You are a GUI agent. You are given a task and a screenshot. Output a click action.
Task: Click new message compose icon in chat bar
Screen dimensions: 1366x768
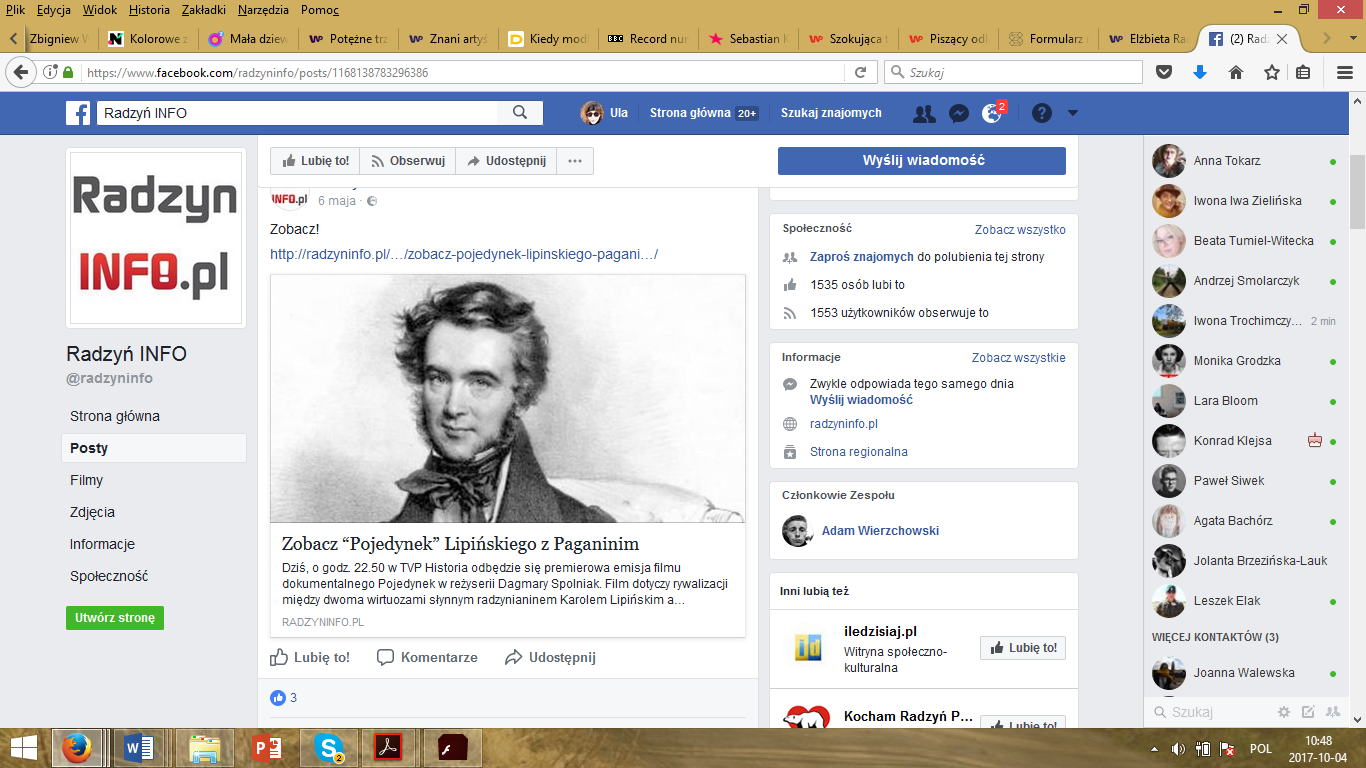point(1308,712)
